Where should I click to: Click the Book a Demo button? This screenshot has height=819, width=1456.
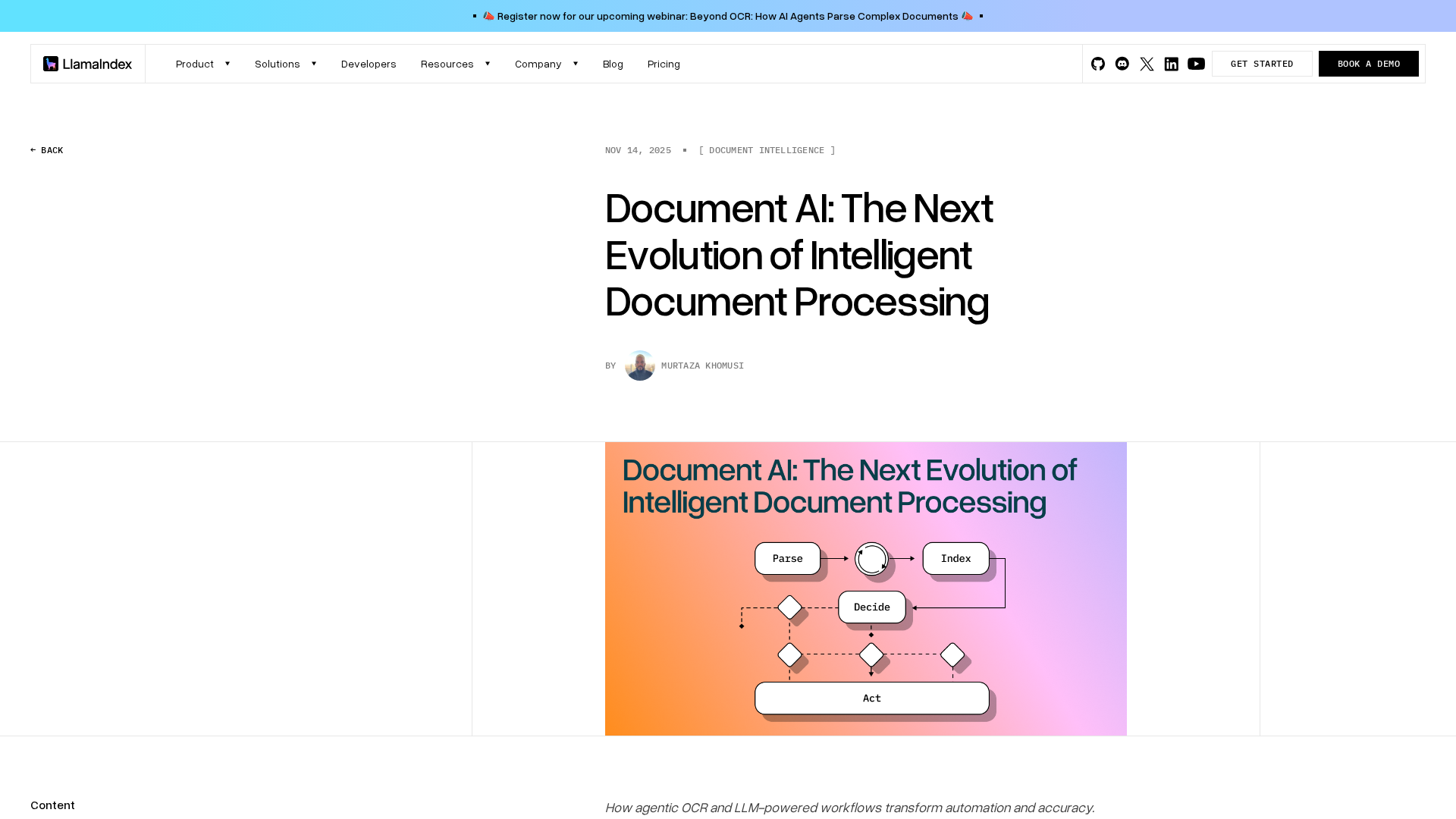1368,64
